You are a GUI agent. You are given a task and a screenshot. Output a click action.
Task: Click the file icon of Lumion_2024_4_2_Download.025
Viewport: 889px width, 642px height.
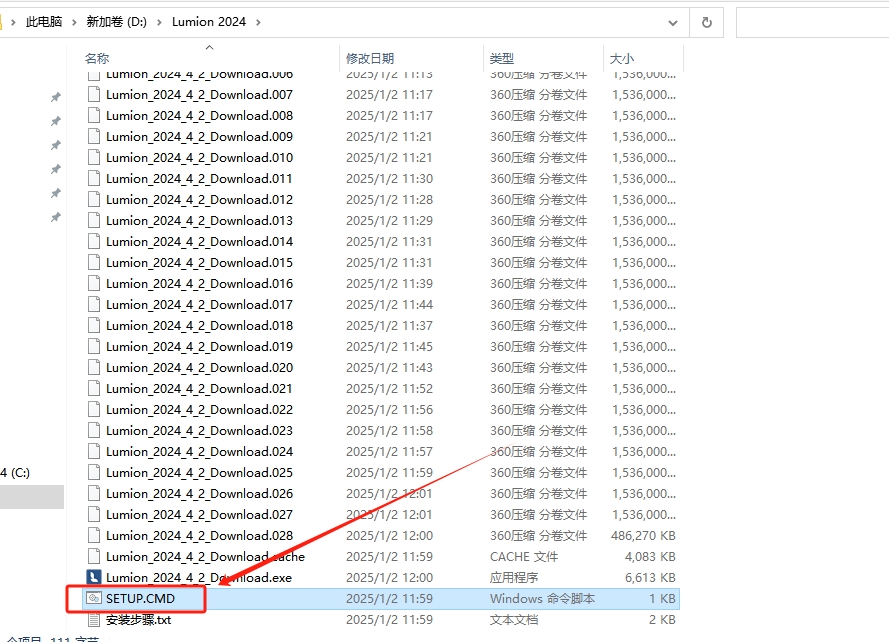tap(94, 472)
